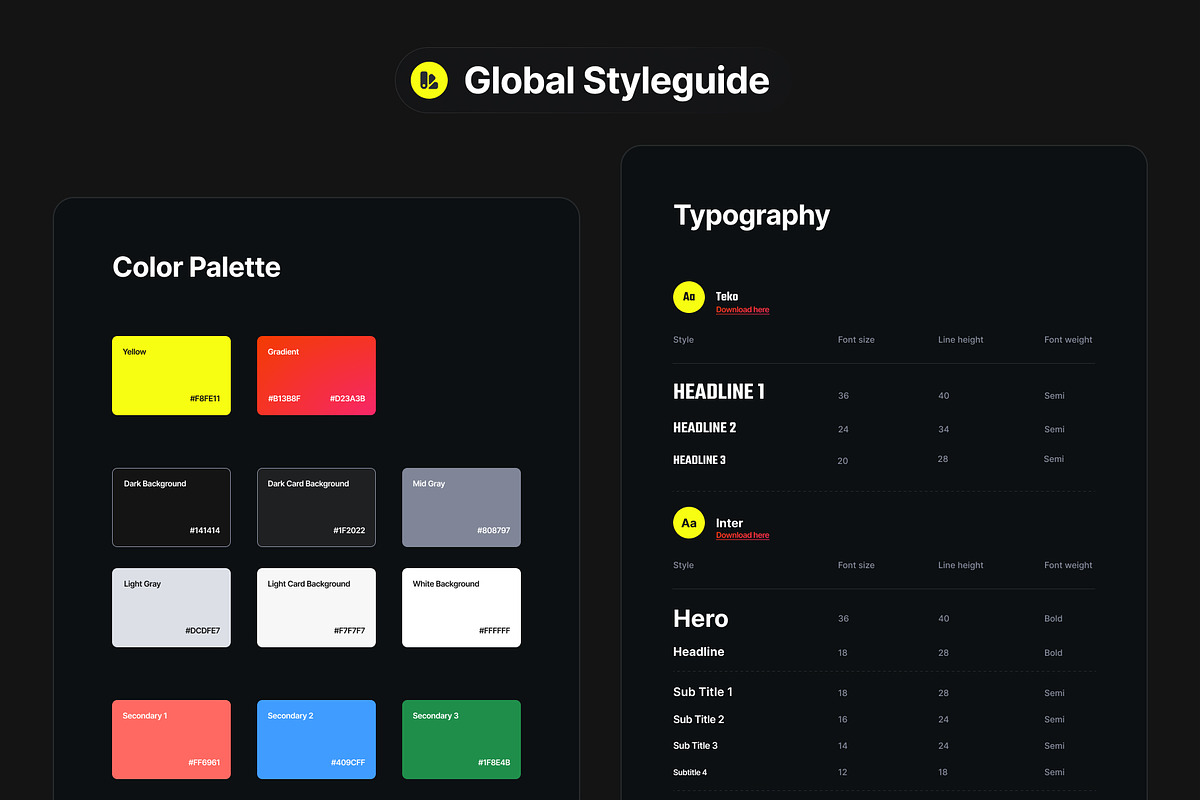Click the Sub Title 2 sample
The width and height of the screenshot is (1200, 800).
point(699,719)
